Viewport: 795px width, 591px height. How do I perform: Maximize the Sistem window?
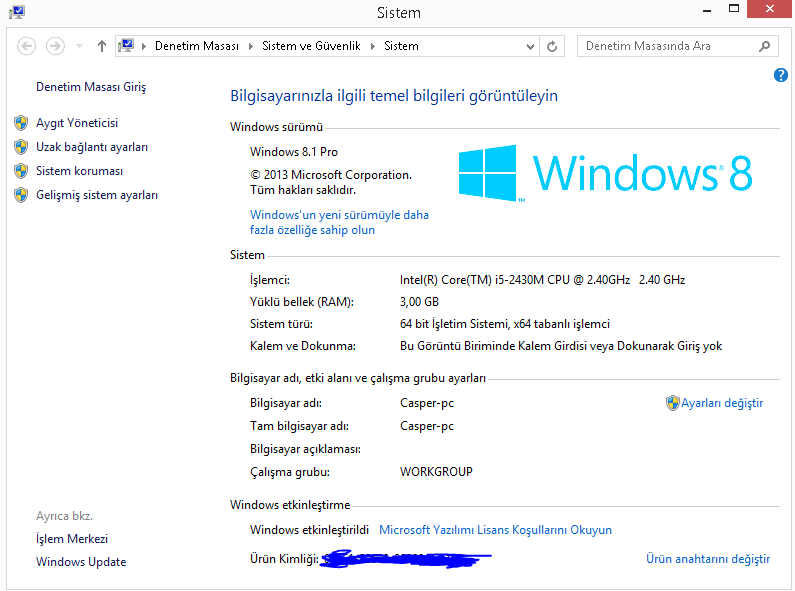click(734, 9)
